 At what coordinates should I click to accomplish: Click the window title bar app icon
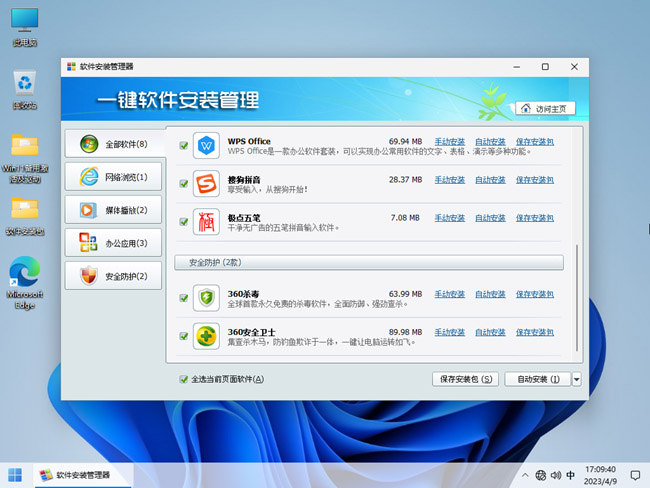(71, 67)
